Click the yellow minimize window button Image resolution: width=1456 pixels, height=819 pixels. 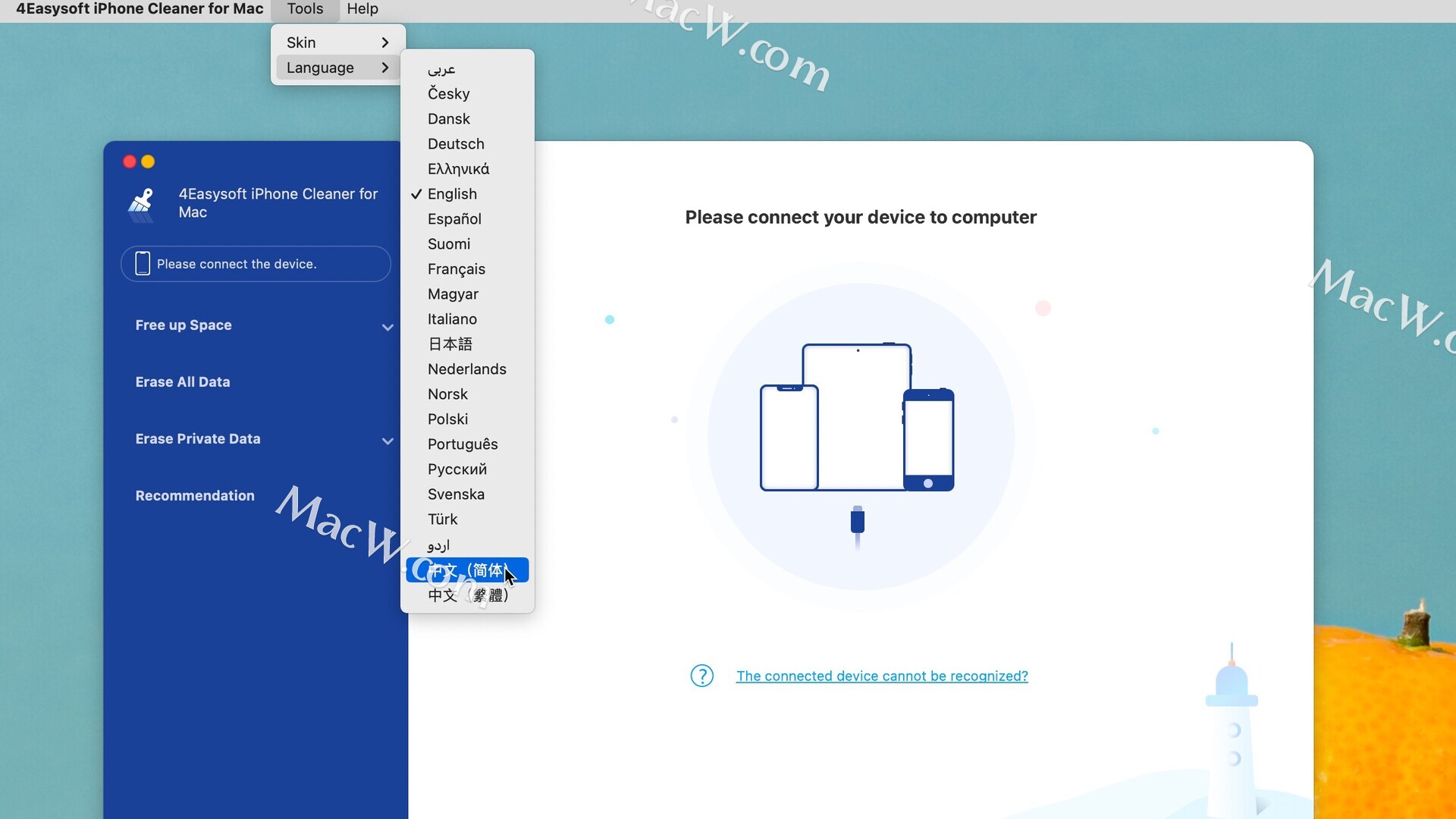click(x=149, y=162)
